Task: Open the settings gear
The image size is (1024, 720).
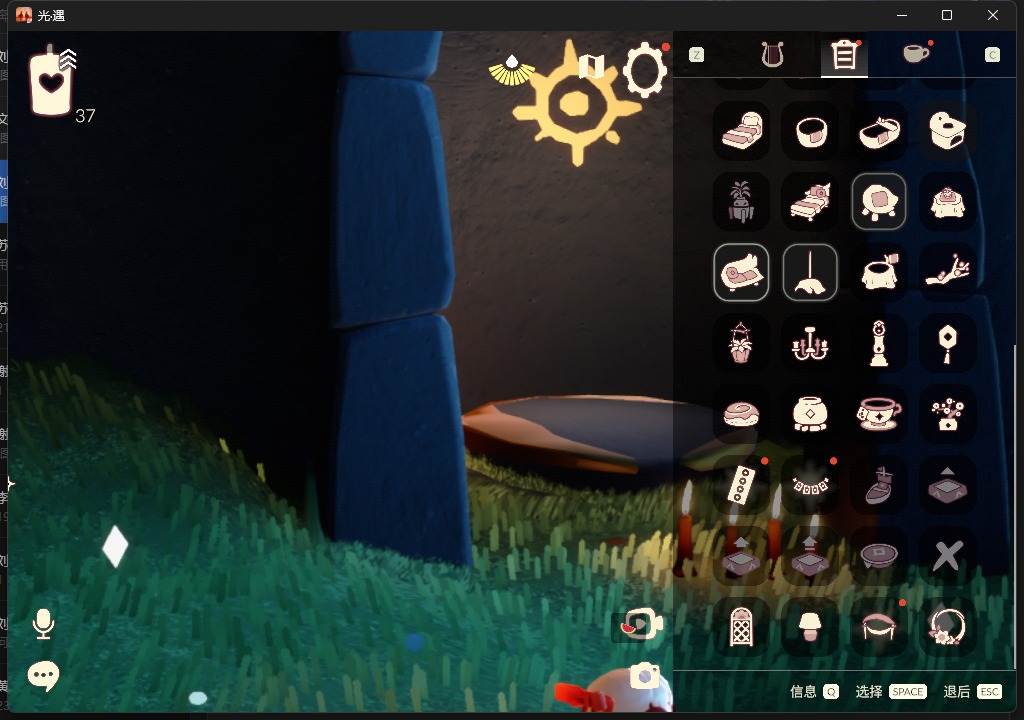Action: 645,70
